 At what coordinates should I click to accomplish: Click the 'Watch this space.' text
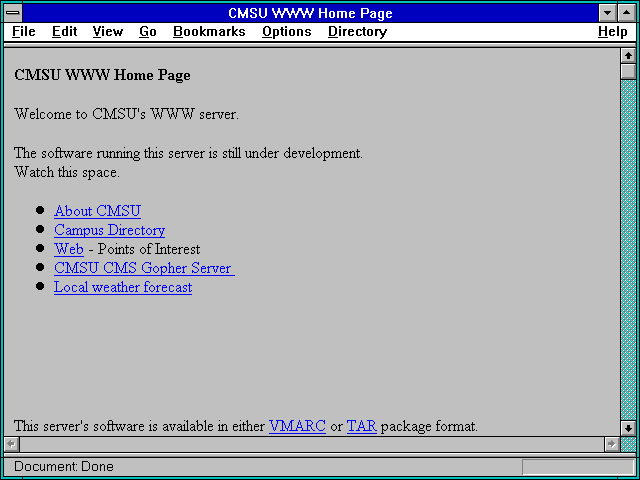pyautogui.click(x=67, y=172)
